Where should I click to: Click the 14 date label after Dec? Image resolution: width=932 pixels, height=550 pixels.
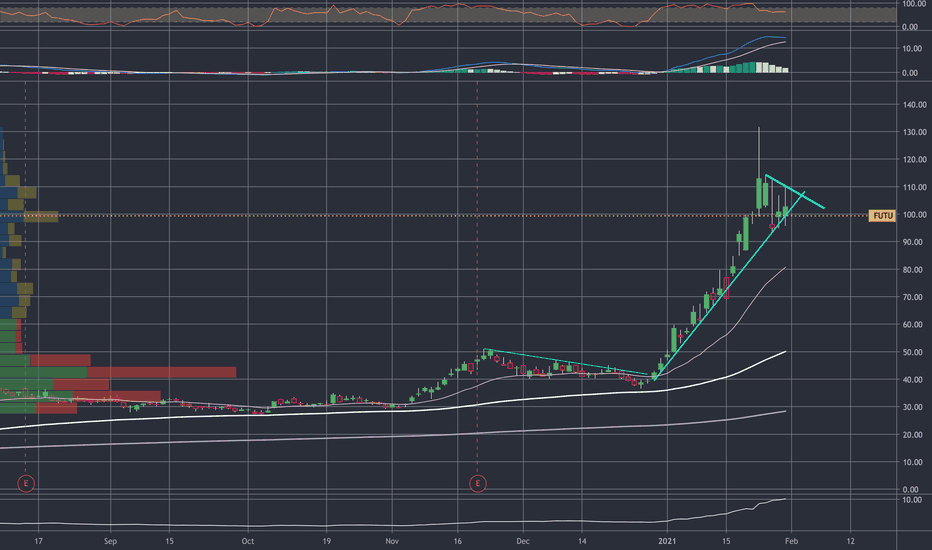point(582,541)
